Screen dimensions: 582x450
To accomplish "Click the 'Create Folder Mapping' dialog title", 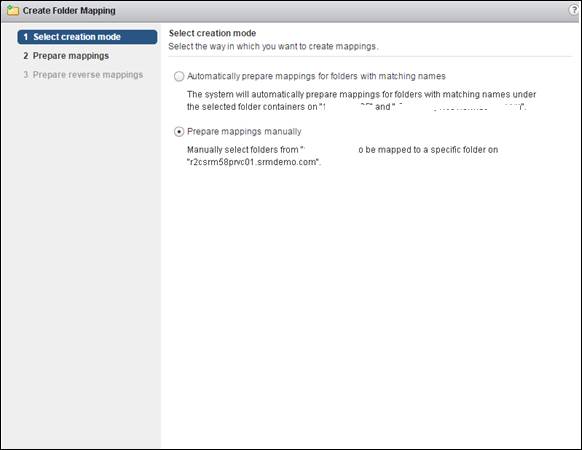I will tap(69, 10).
